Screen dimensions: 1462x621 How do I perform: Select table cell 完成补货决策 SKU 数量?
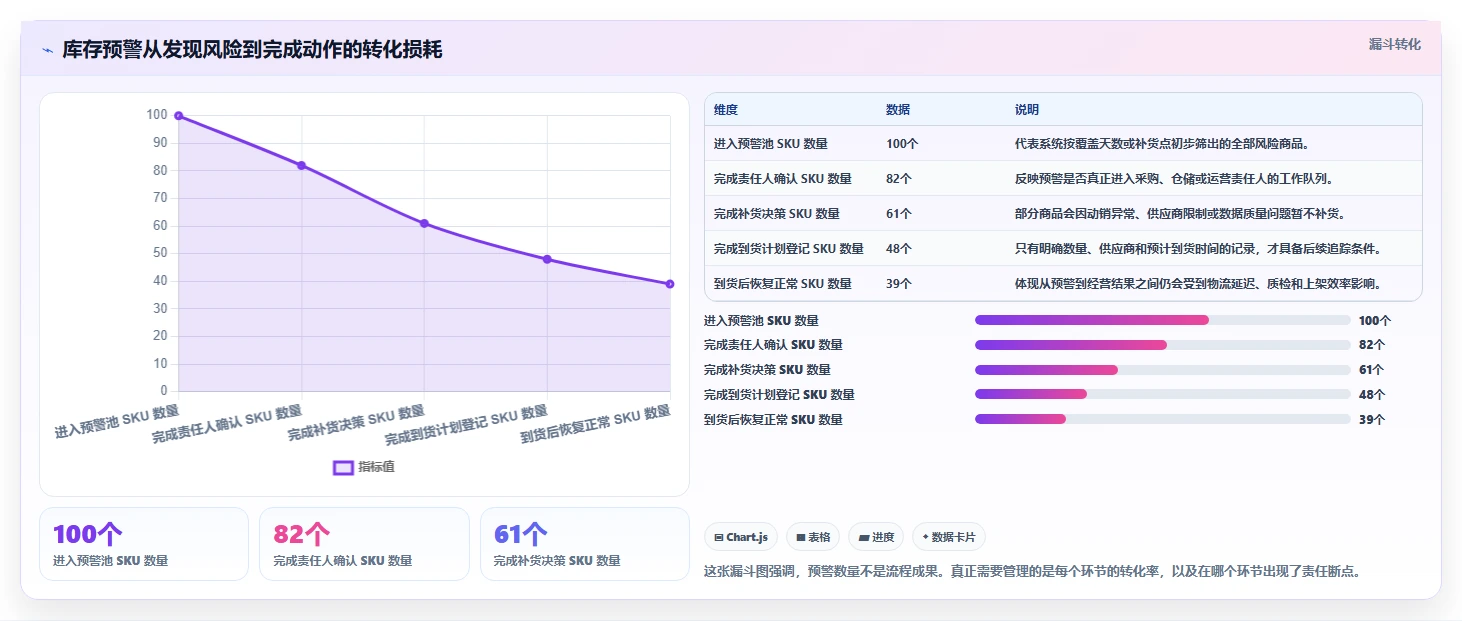[x=777, y=214]
